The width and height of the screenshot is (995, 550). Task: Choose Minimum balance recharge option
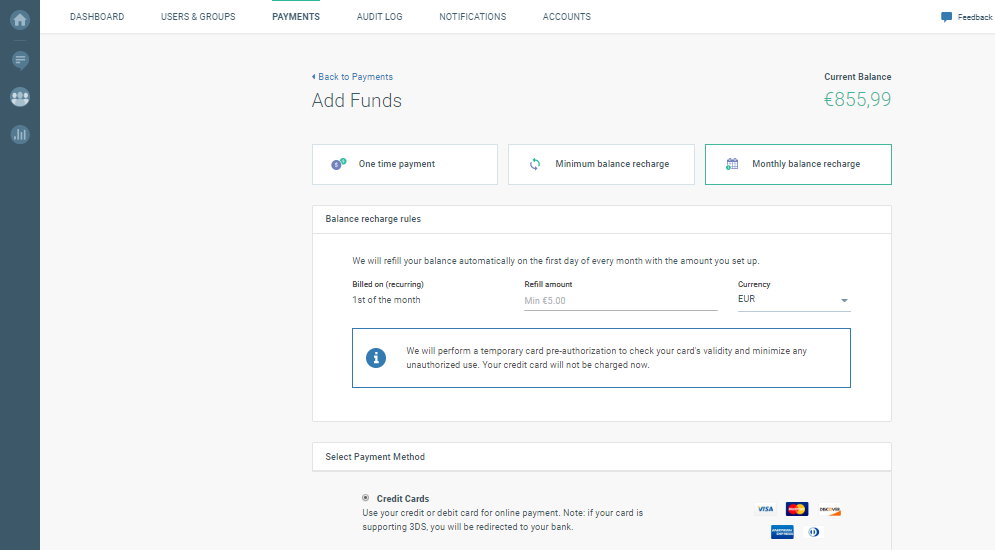(601, 164)
